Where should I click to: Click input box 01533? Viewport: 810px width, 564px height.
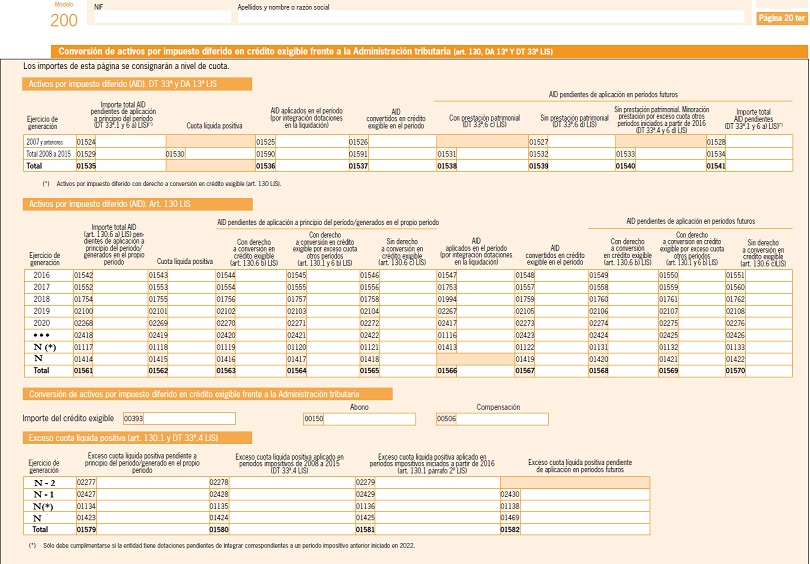pyautogui.click(x=671, y=154)
